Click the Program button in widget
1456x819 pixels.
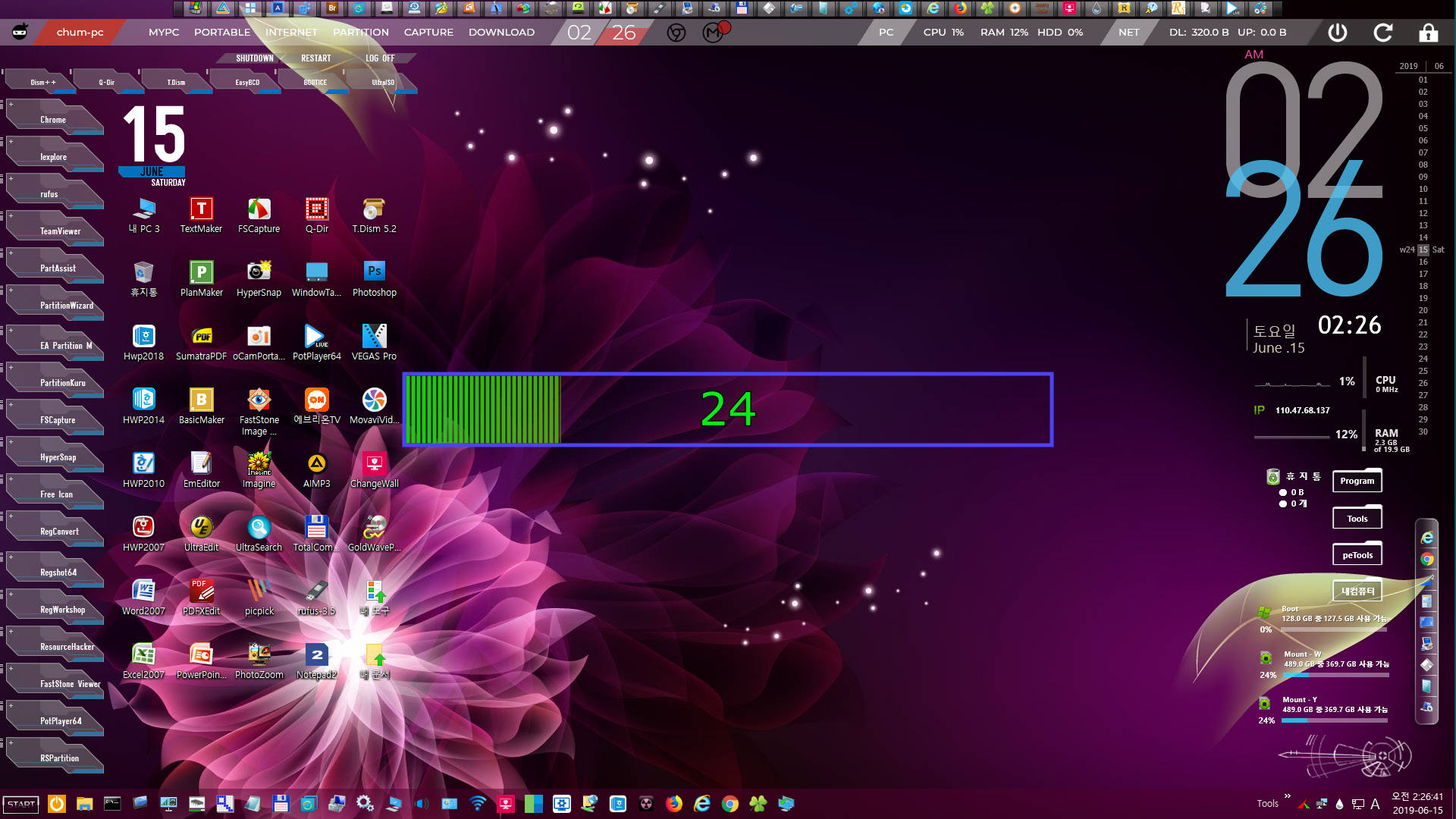1357,481
